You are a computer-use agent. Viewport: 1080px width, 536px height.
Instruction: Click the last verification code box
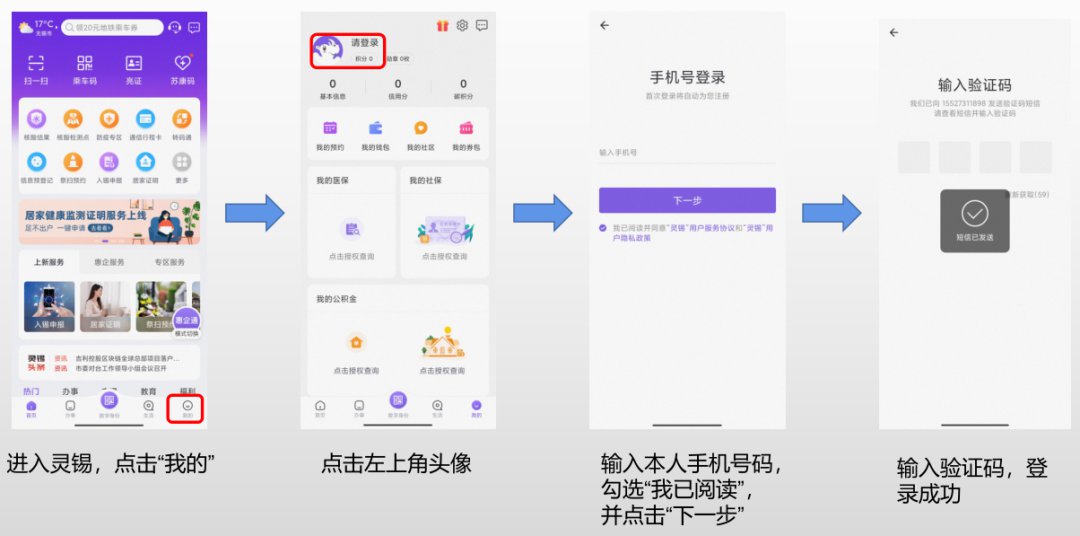pyautogui.click(x=1036, y=157)
